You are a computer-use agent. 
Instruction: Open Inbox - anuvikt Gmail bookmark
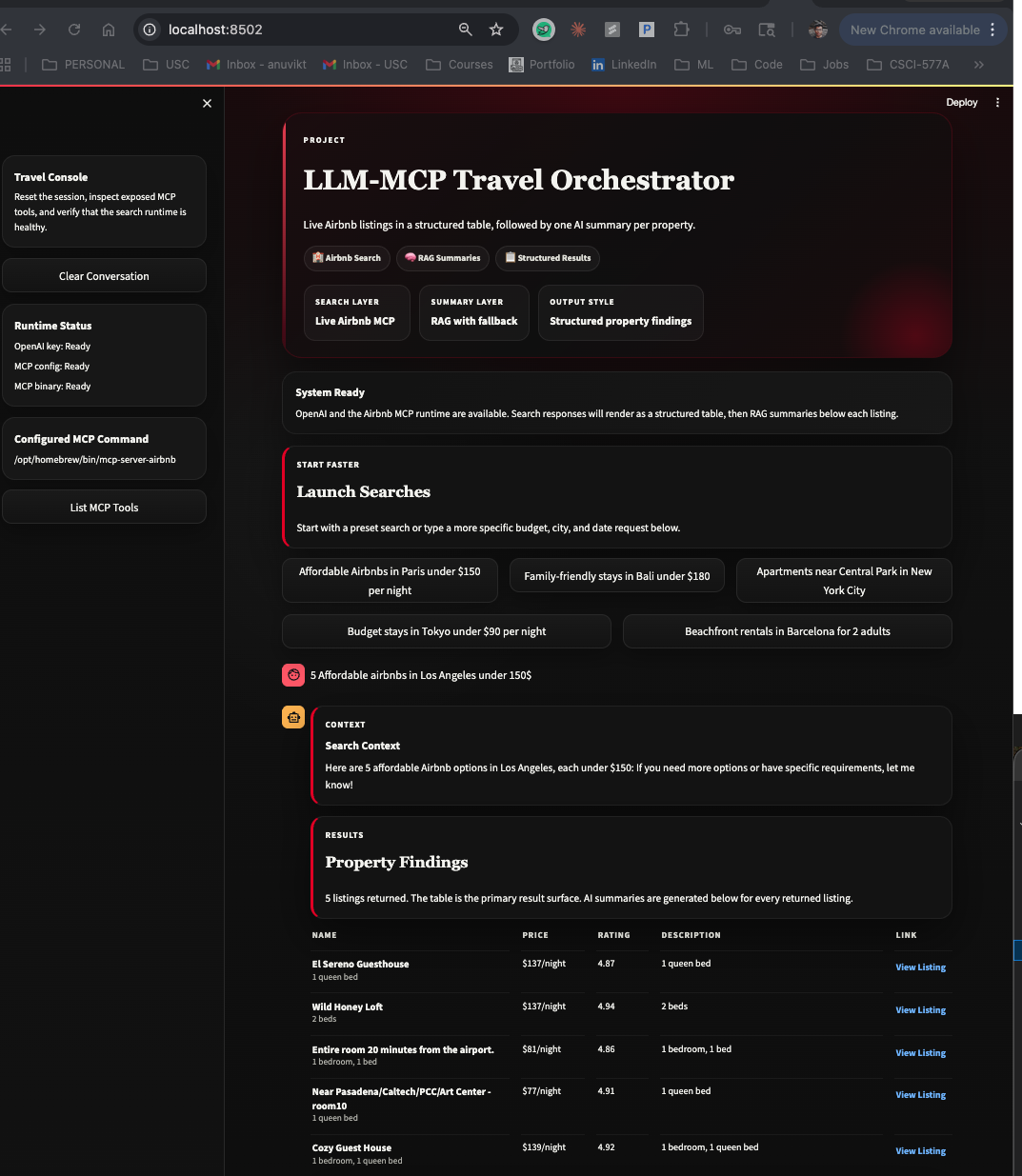click(x=257, y=65)
